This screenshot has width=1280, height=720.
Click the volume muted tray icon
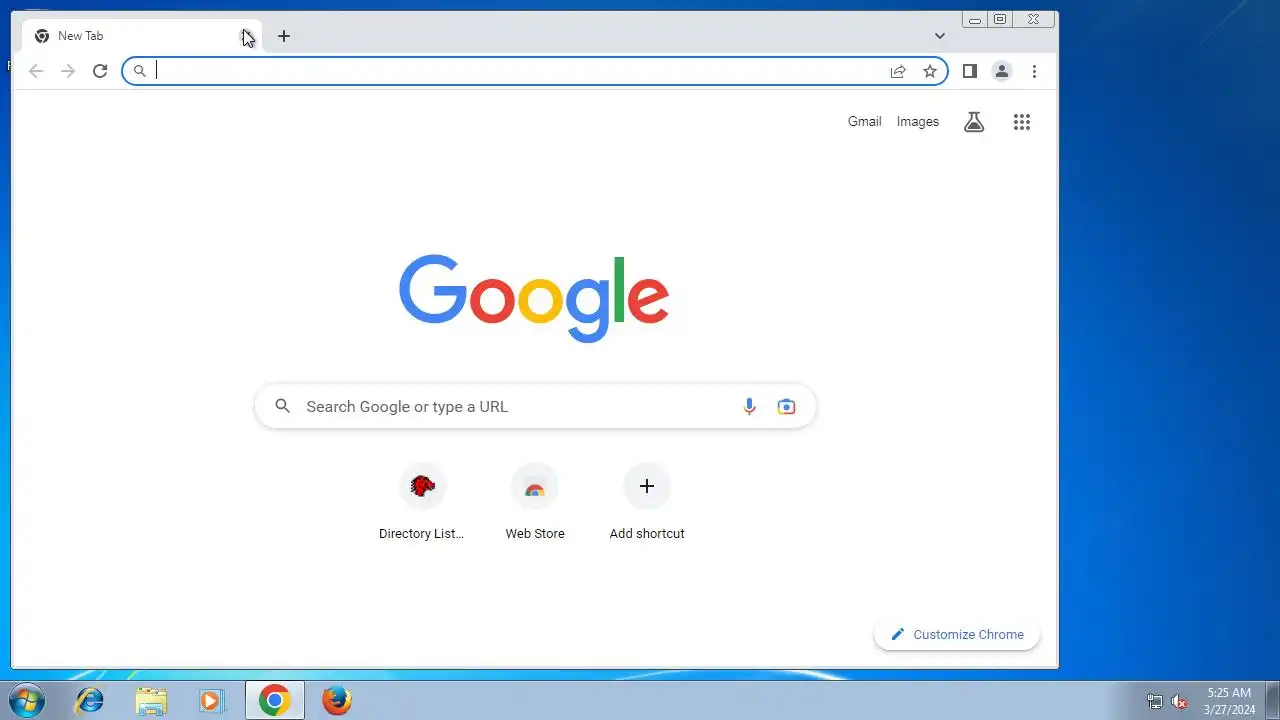(x=1179, y=701)
